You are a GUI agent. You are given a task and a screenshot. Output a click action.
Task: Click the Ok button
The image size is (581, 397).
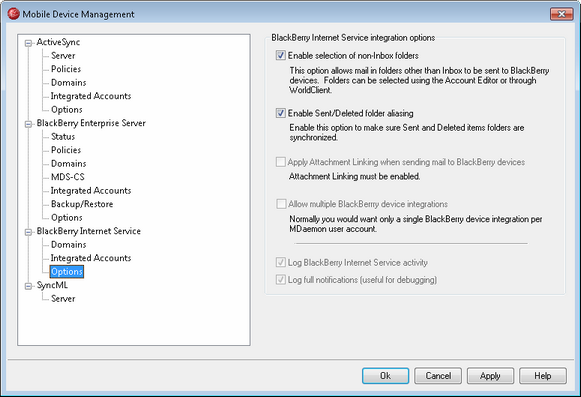(x=385, y=376)
